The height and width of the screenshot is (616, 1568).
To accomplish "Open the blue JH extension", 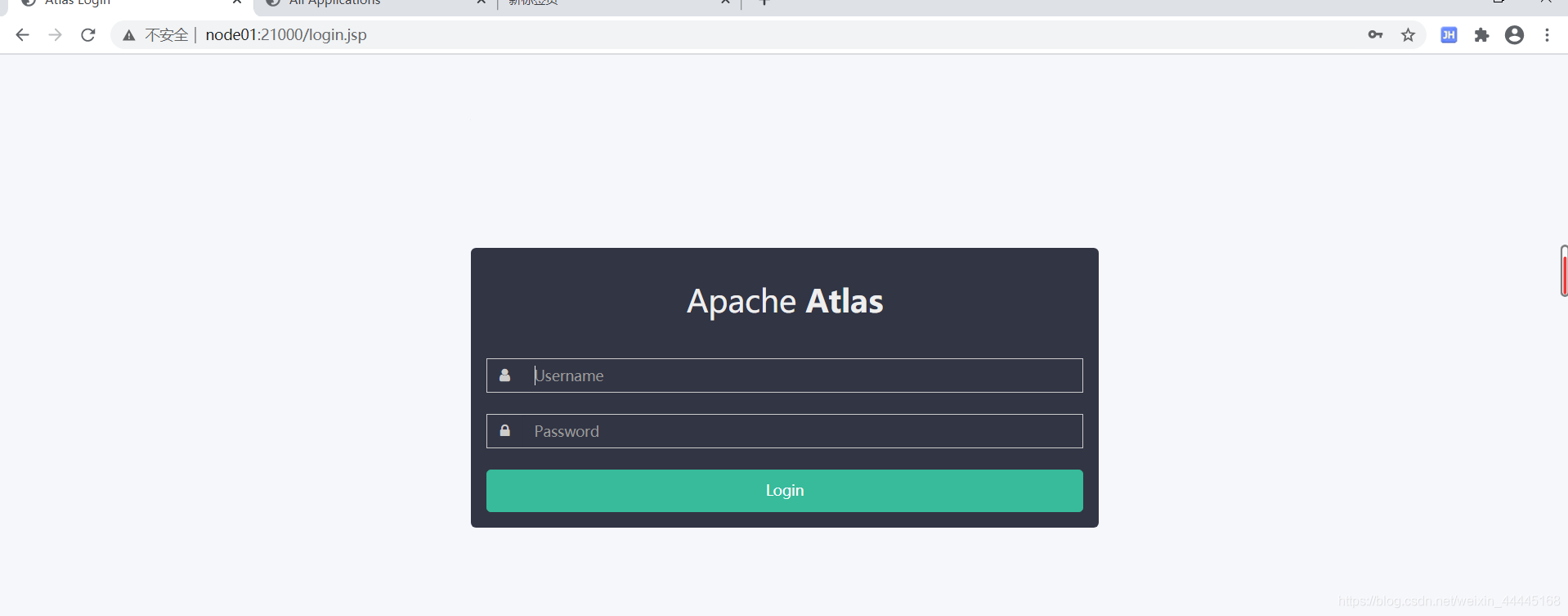I will point(1449,35).
